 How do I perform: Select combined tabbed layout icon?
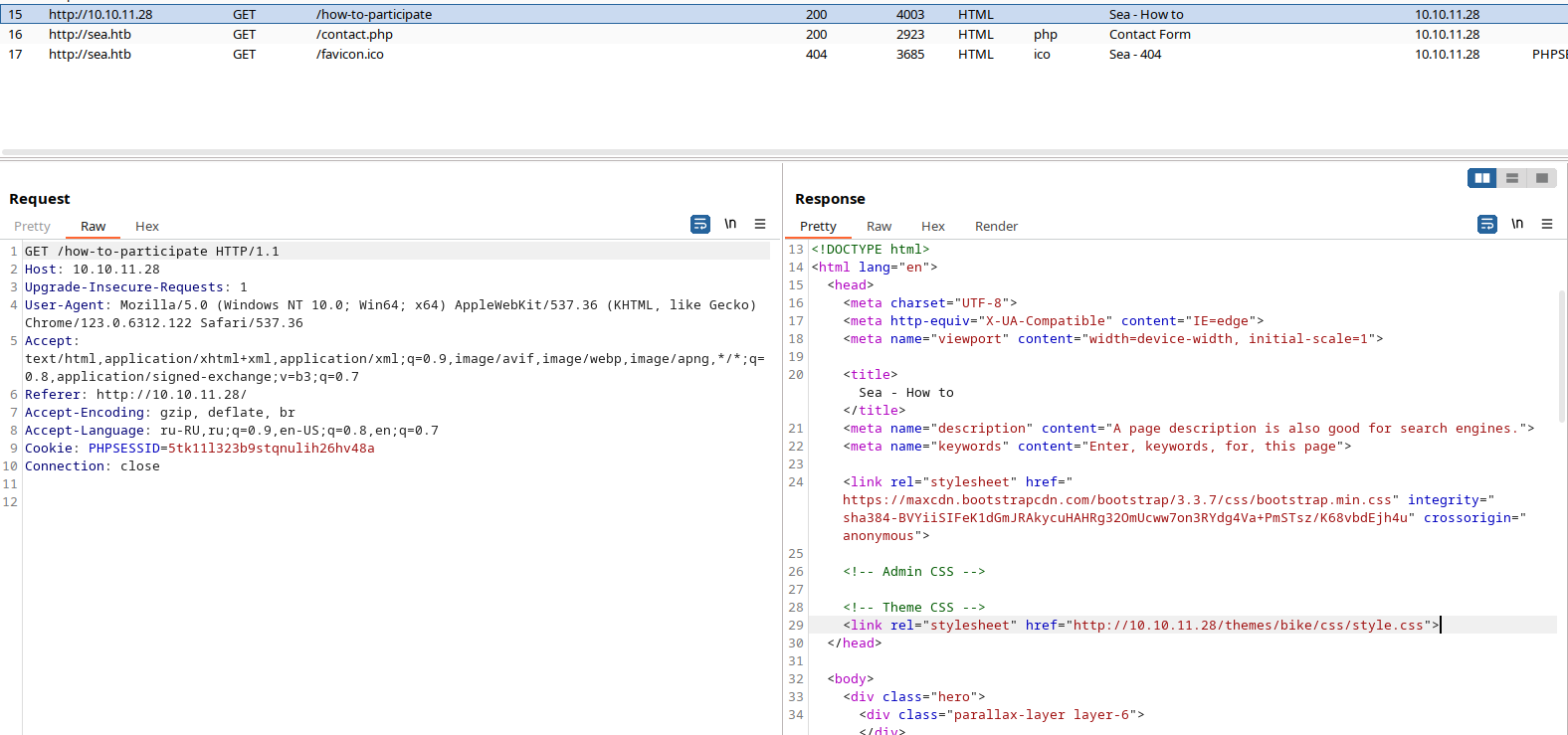pos(1542,178)
